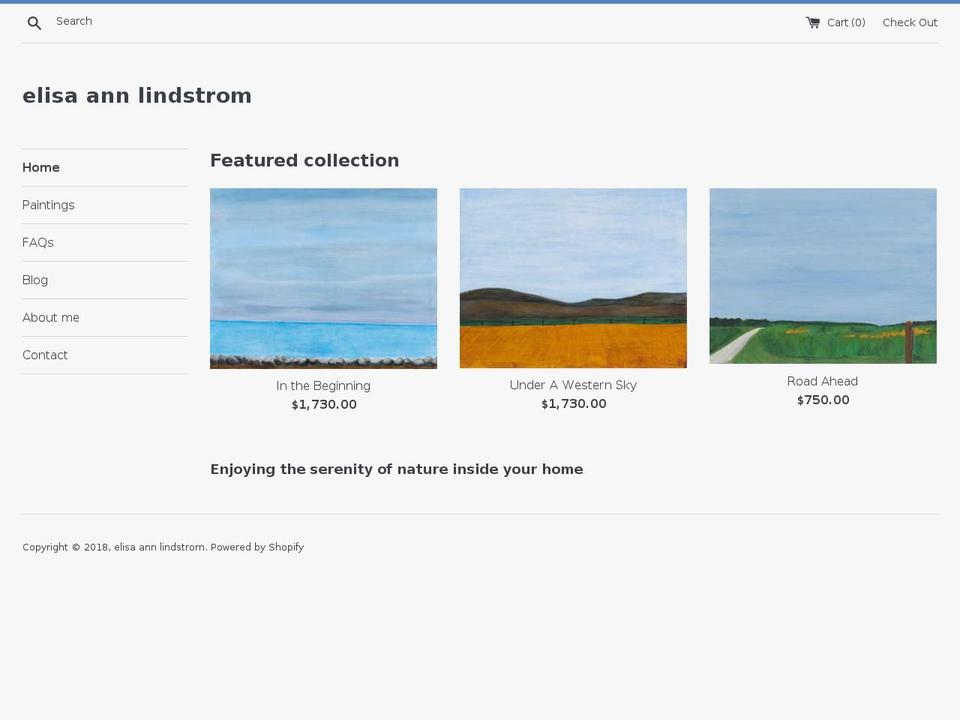Open the Contact menu item
Viewport: 960px width, 720px height.
click(45, 355)
